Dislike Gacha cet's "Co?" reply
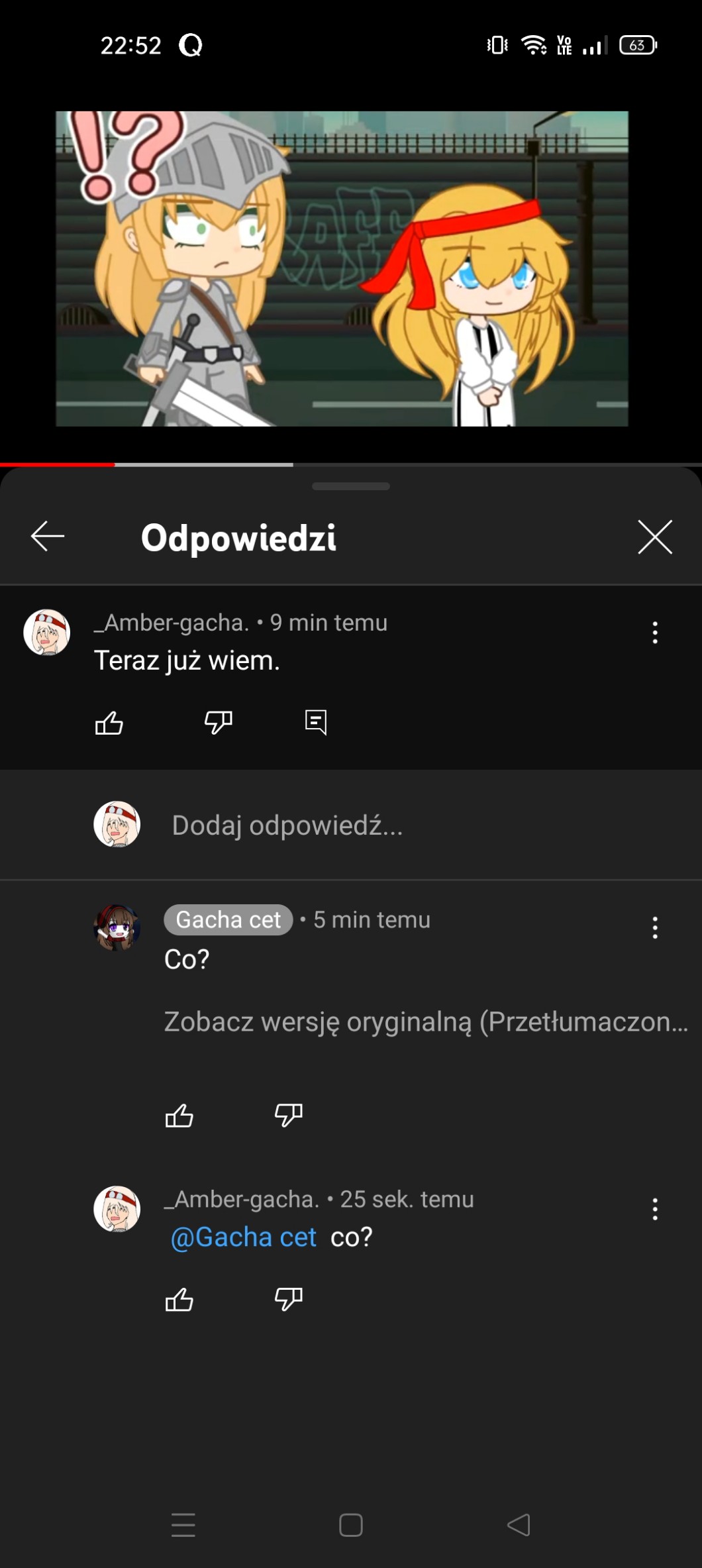 coord(288,1116)
